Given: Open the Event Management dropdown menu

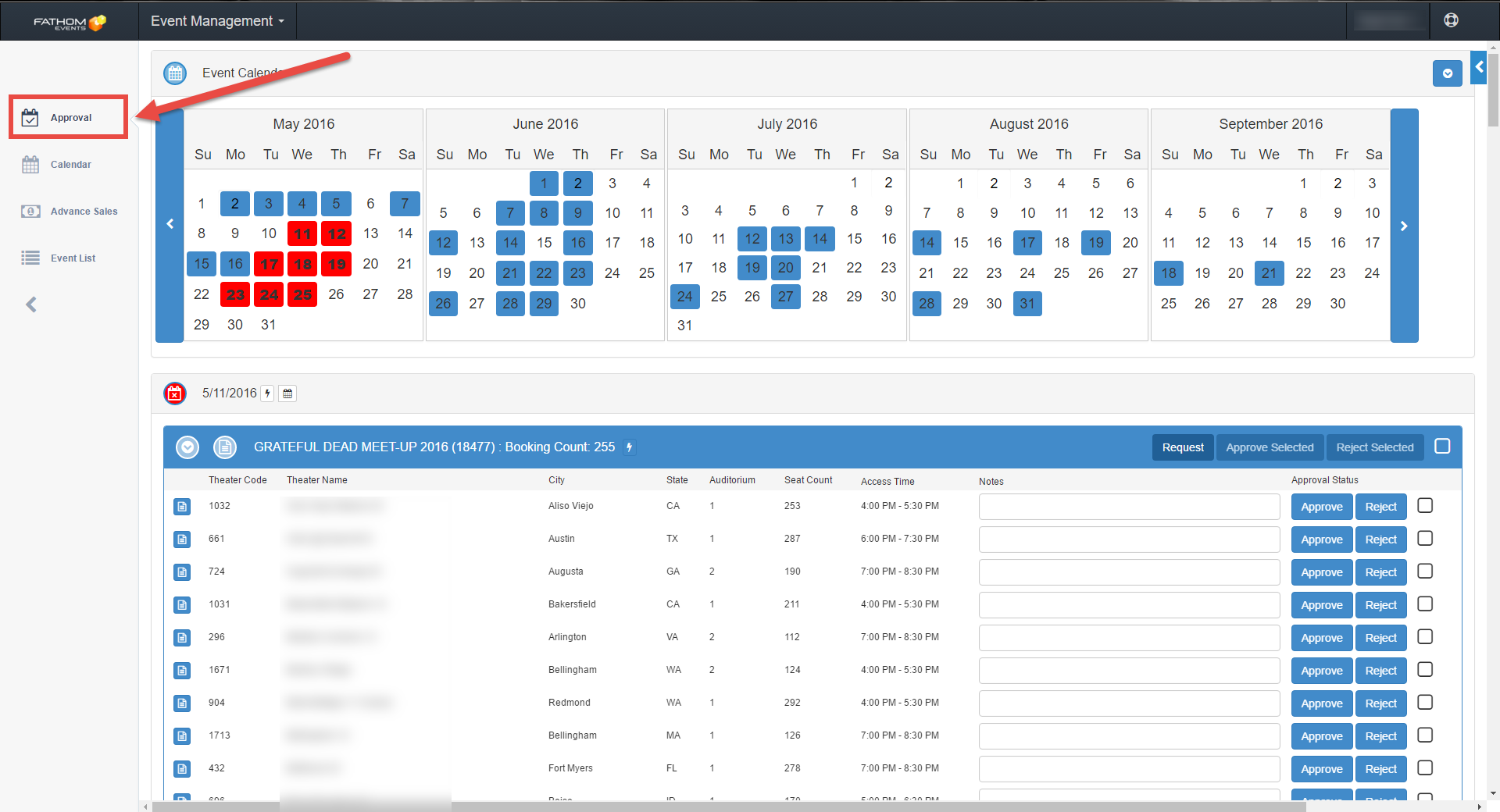Looking at the screenshot, I should (x=217, y=21).
